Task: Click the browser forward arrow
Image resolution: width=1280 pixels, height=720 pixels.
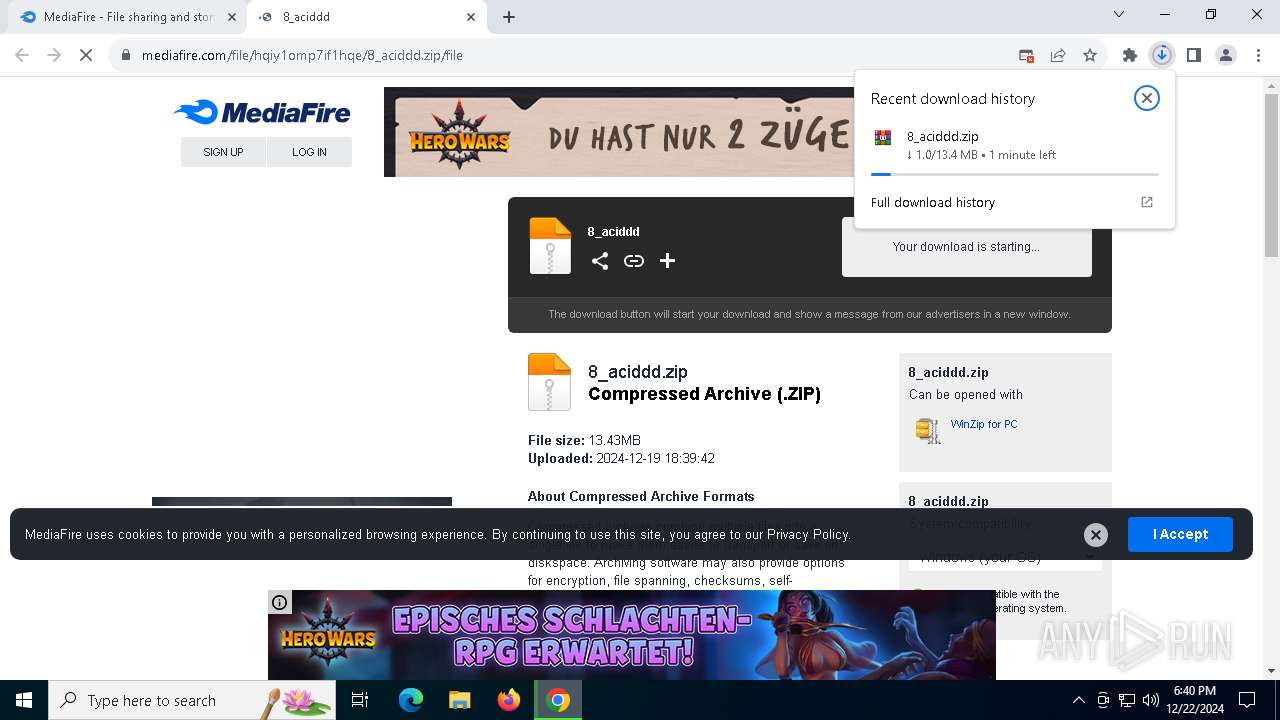Action: tap(54, 55)
